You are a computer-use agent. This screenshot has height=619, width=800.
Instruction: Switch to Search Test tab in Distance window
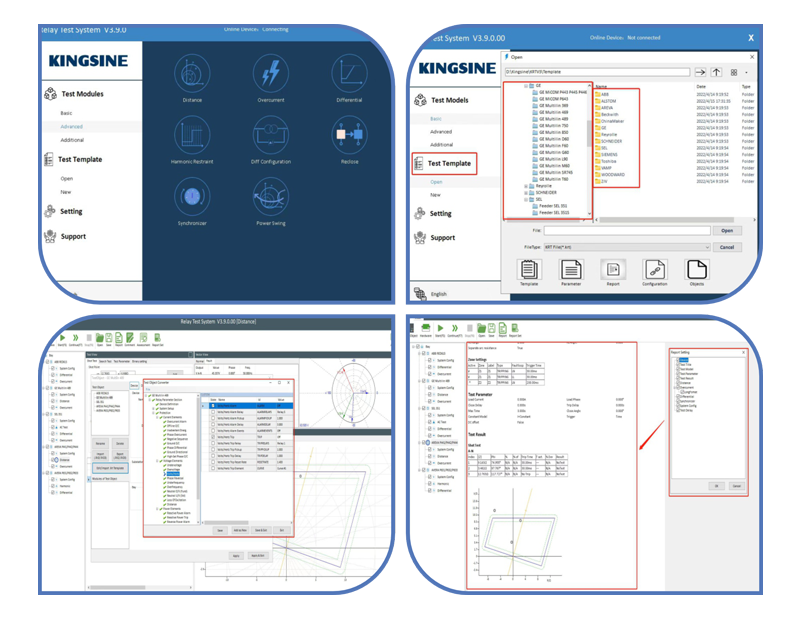(x=105, y=361)
